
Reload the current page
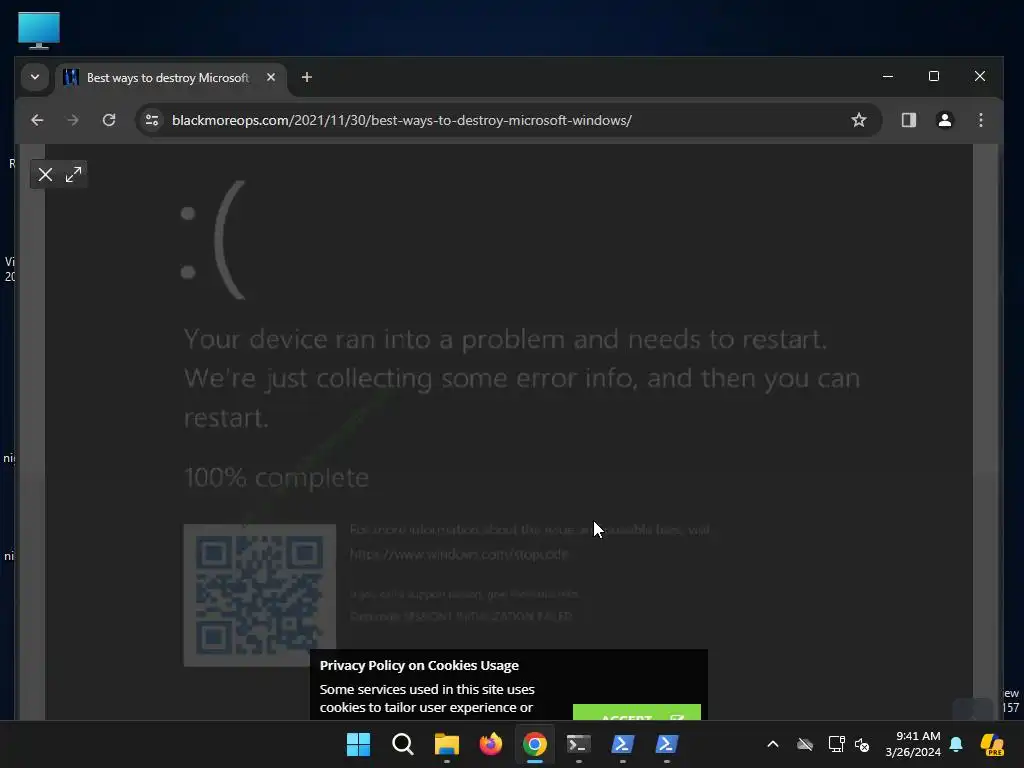tap(109, 120)
